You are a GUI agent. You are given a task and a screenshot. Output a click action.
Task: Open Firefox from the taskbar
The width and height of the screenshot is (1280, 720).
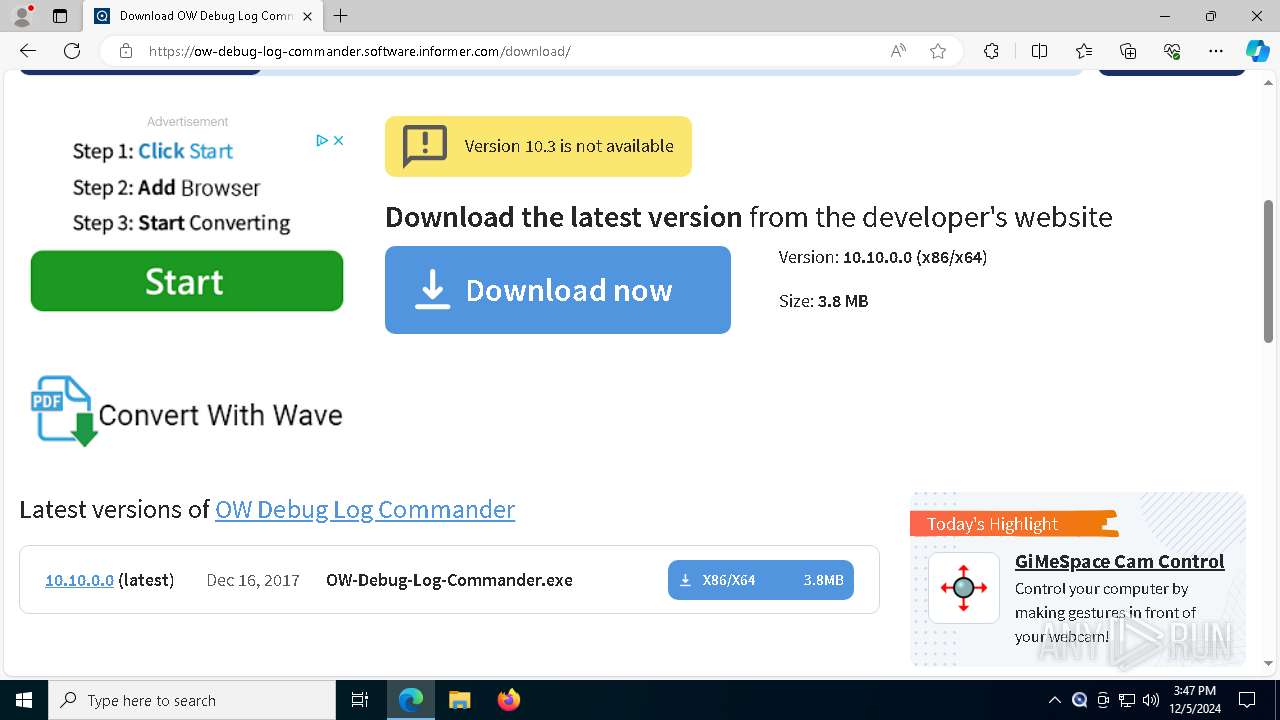point(508,700)
